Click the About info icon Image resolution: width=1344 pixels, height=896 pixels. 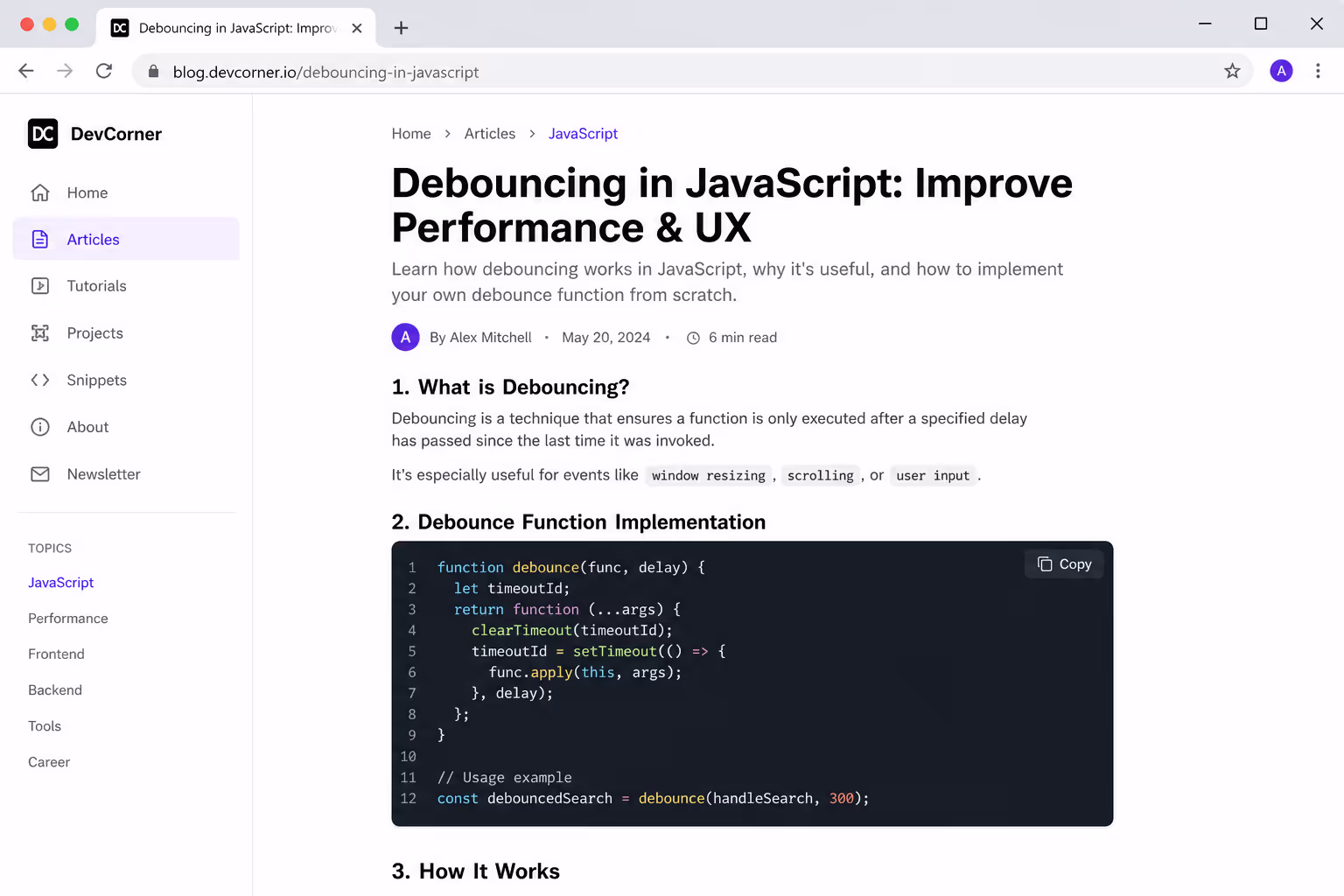point(40,427)
